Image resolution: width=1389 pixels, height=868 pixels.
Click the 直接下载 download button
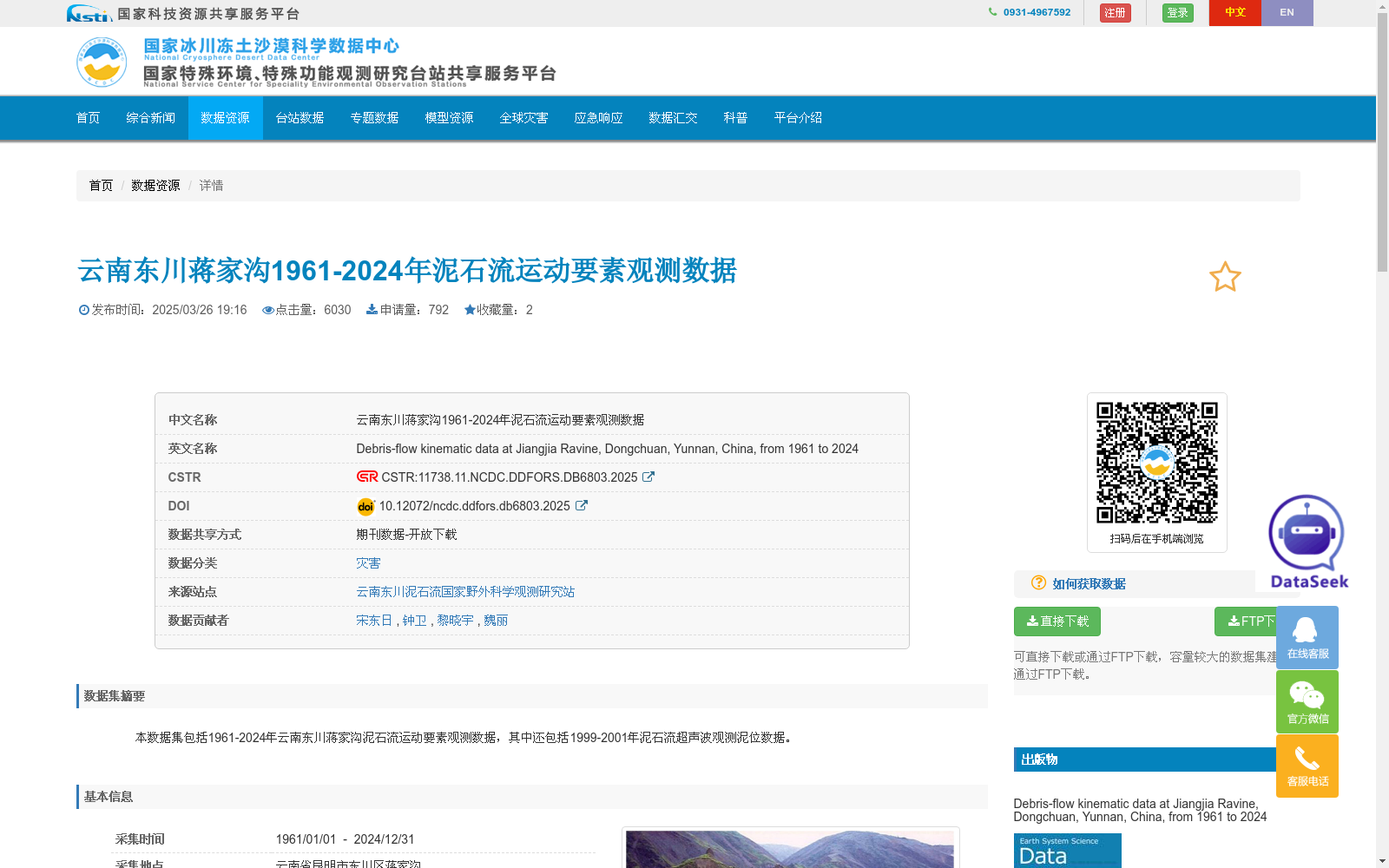pyautogui.click(x=1057, y=621)
